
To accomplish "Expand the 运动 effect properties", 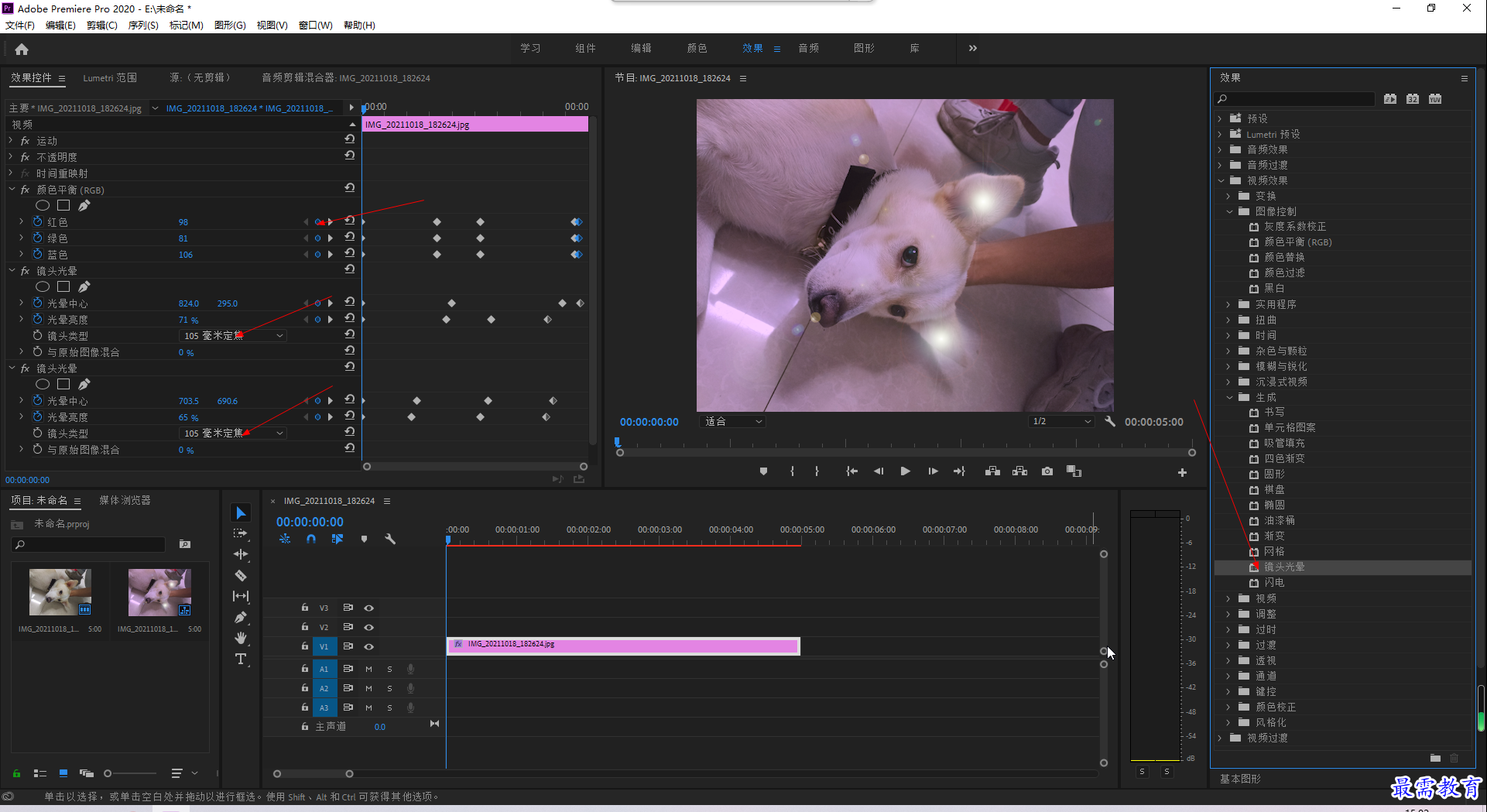I will click(x=11, y=140).
